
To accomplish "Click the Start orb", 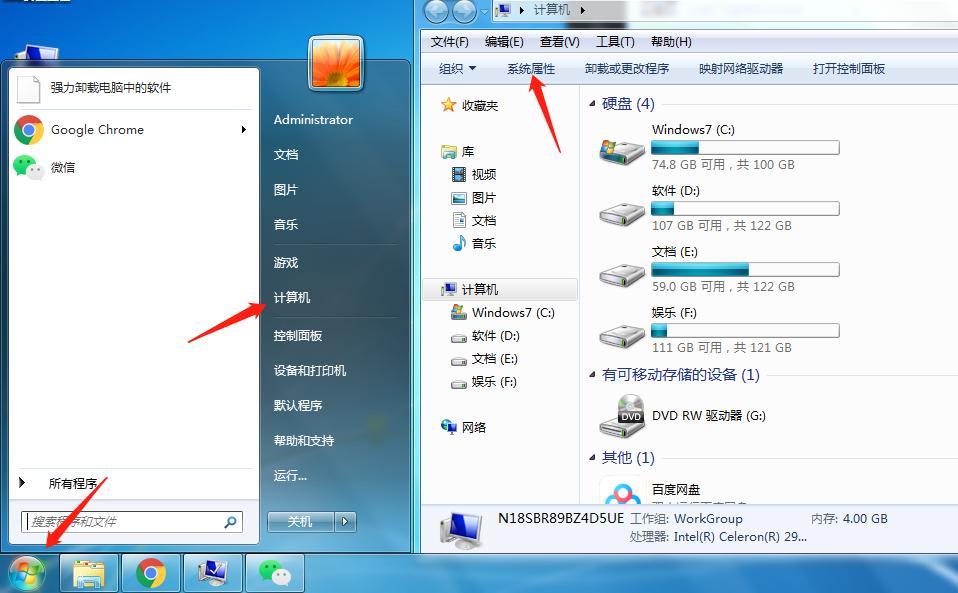I will click(27, 573).
